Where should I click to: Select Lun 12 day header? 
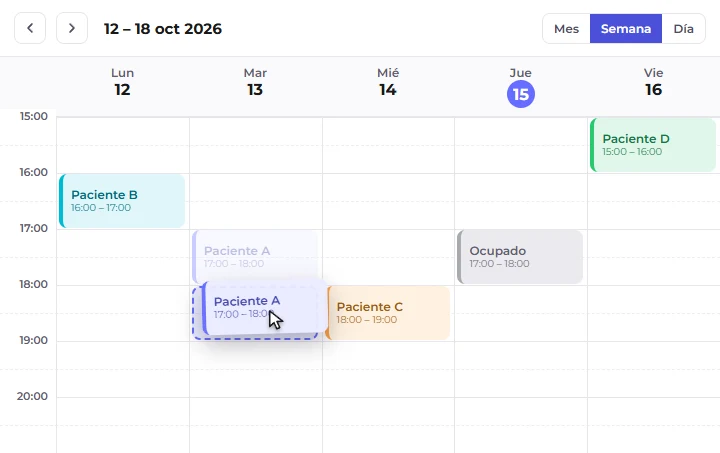[x=123, y=83]
